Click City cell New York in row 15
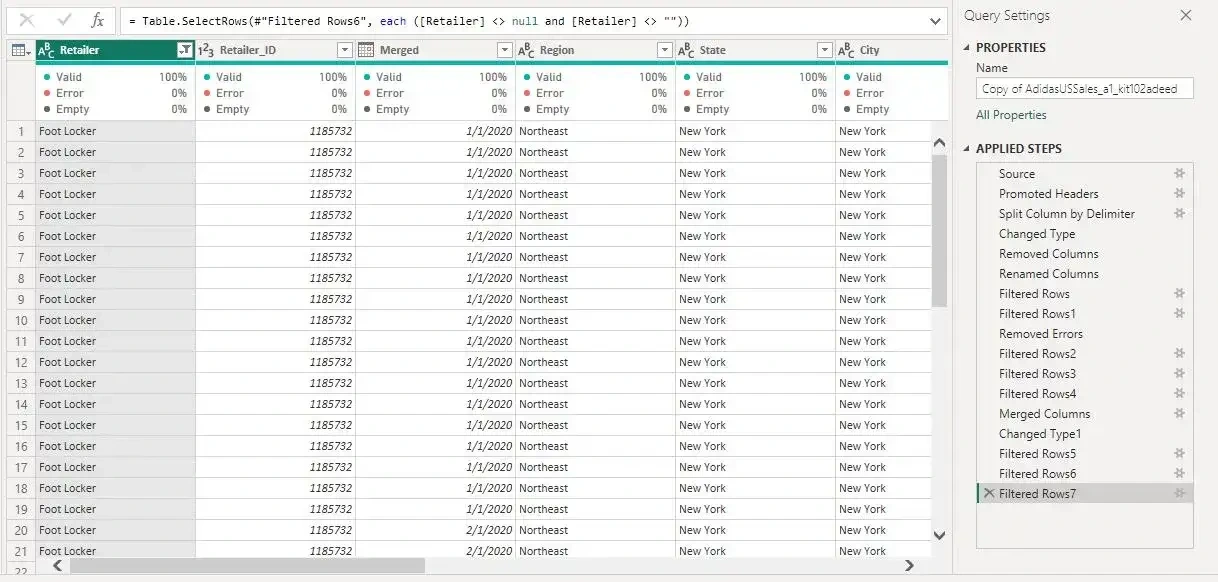Screen dimensions: 1218x582 point(883,425)
